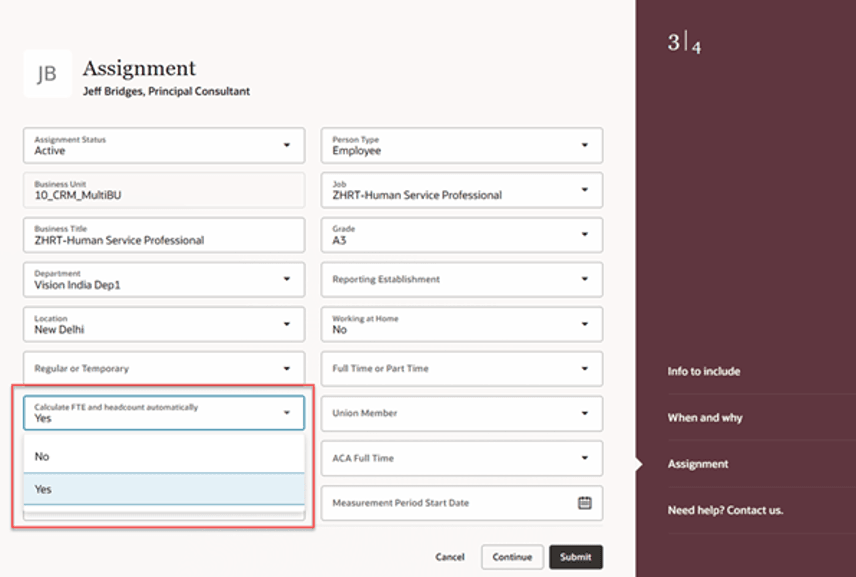Open the Working at Home dropdown
The width and height of the screenshot is (856, 577).
(x=462, y=324)
